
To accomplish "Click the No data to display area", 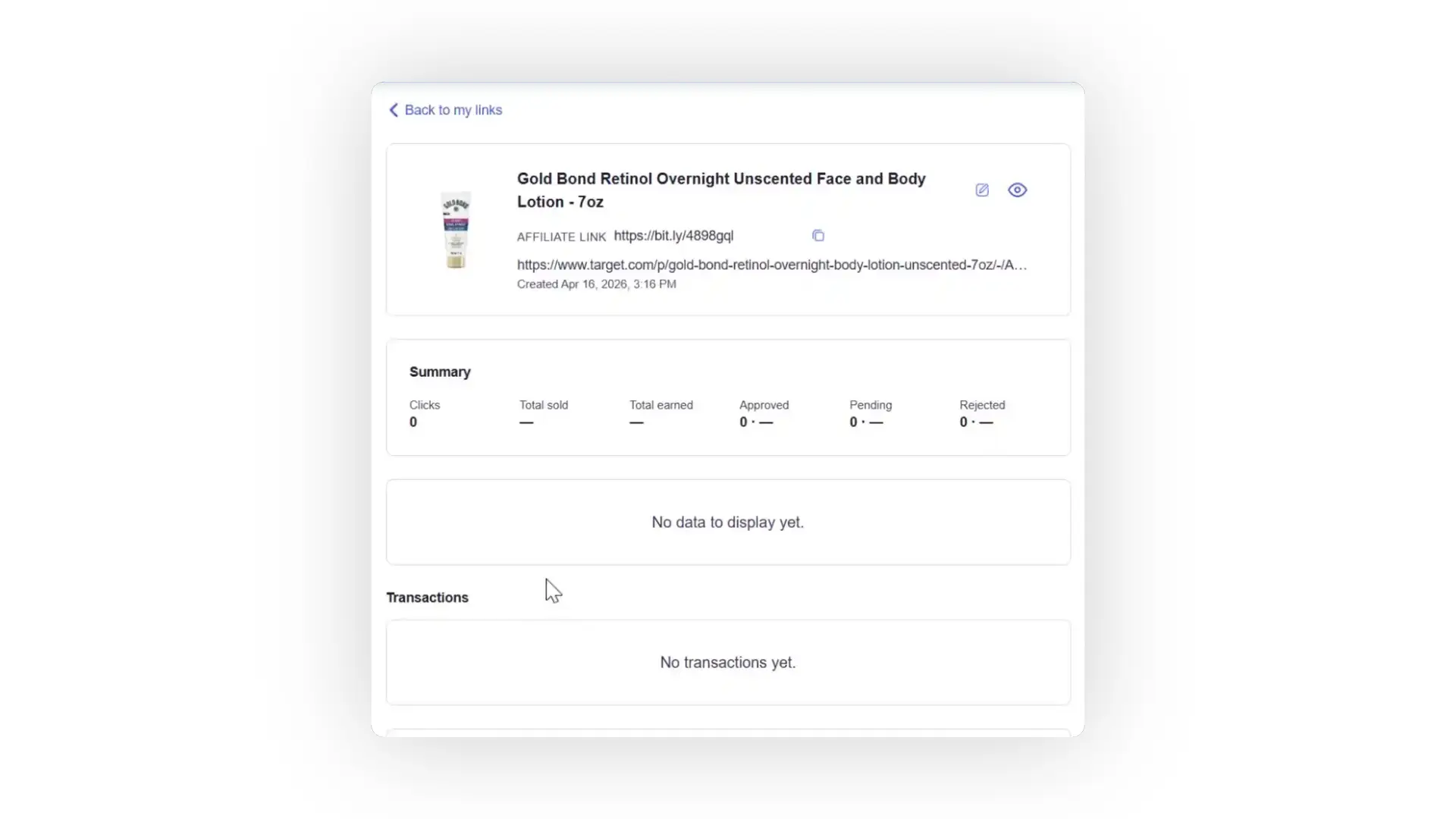I will [727, 522].
